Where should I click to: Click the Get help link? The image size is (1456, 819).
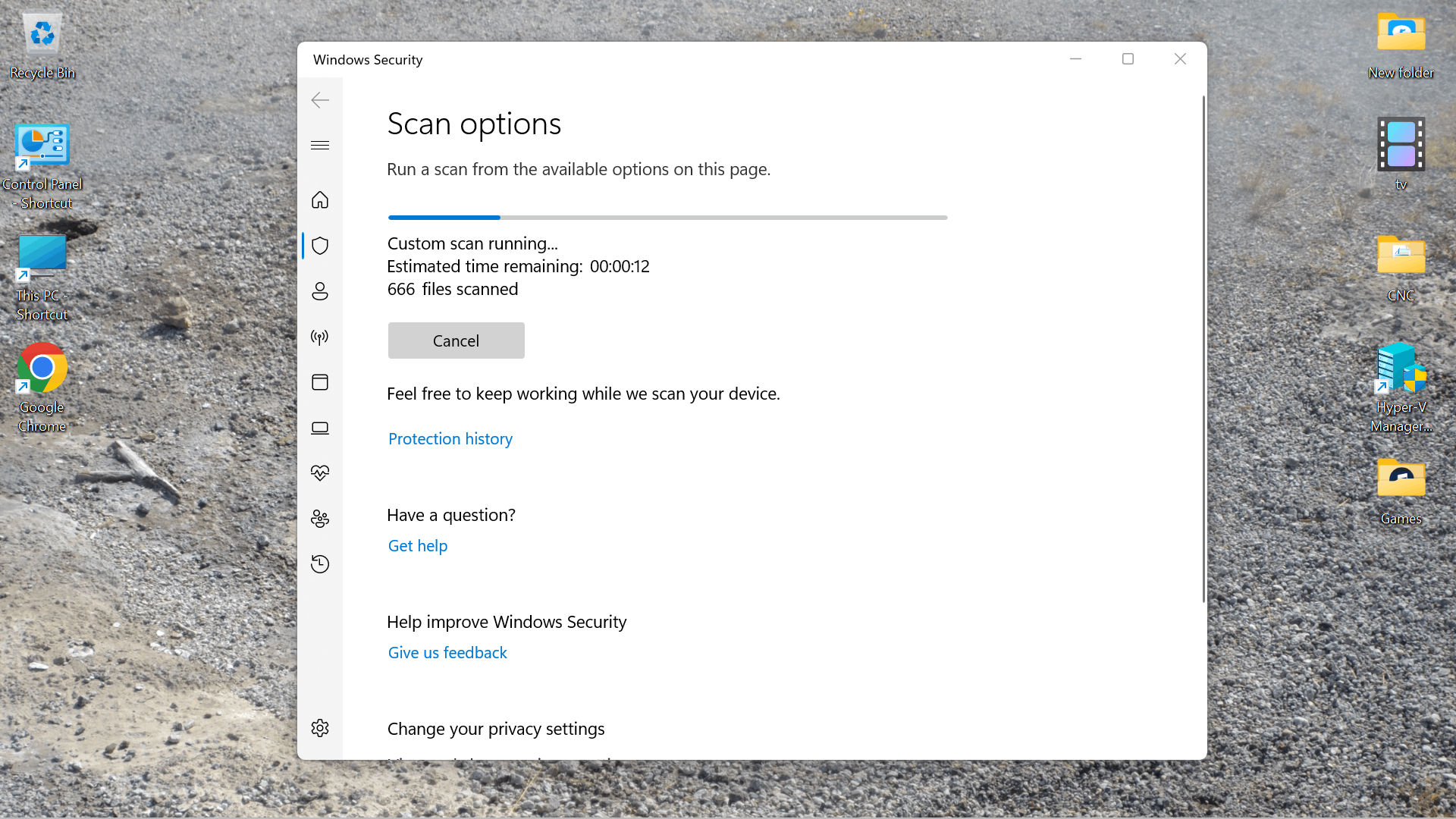[418, 546]
